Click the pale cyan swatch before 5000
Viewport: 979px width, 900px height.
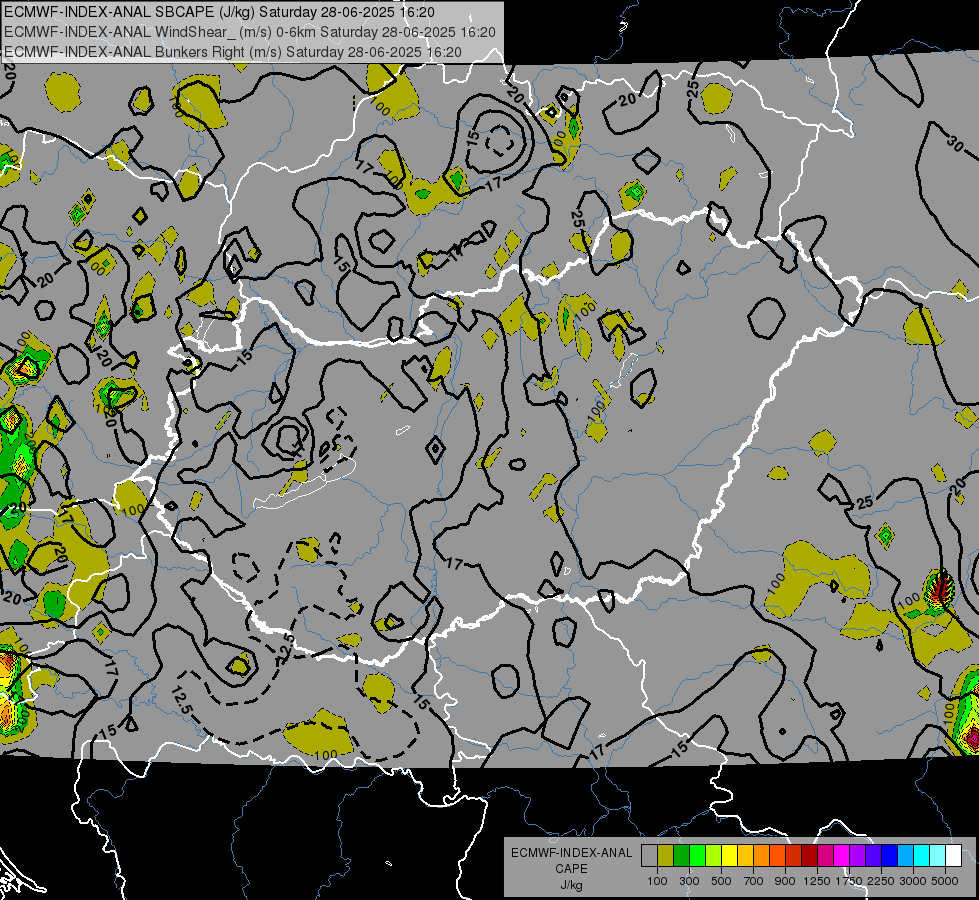[938, 855]
